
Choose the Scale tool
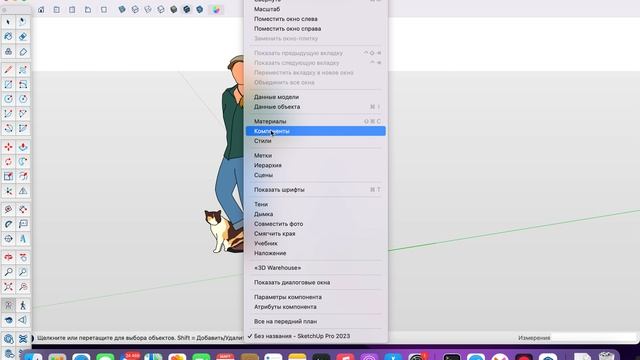click(x=8, y=176)
